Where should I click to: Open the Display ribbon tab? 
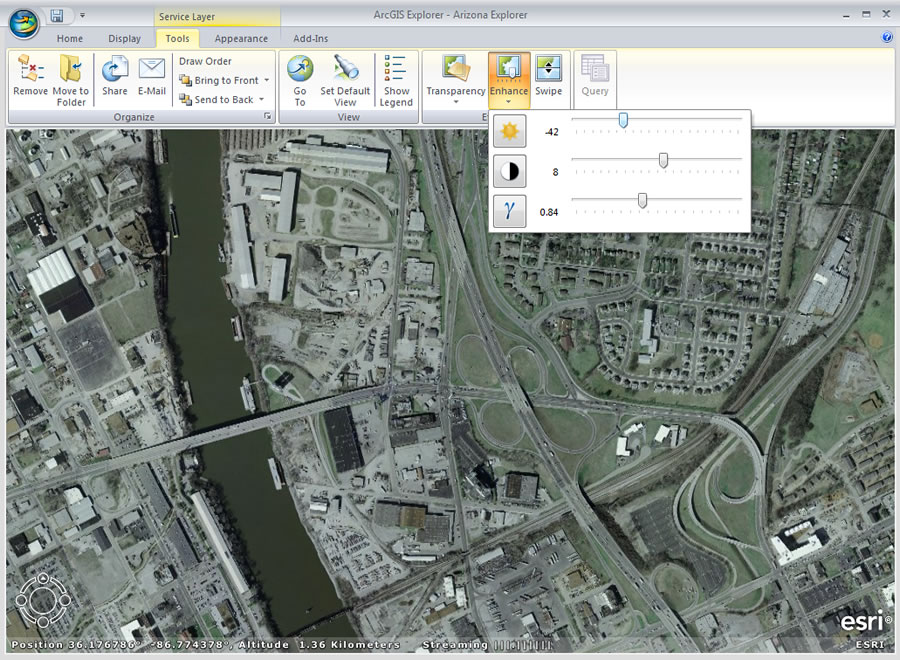(125, 39)
